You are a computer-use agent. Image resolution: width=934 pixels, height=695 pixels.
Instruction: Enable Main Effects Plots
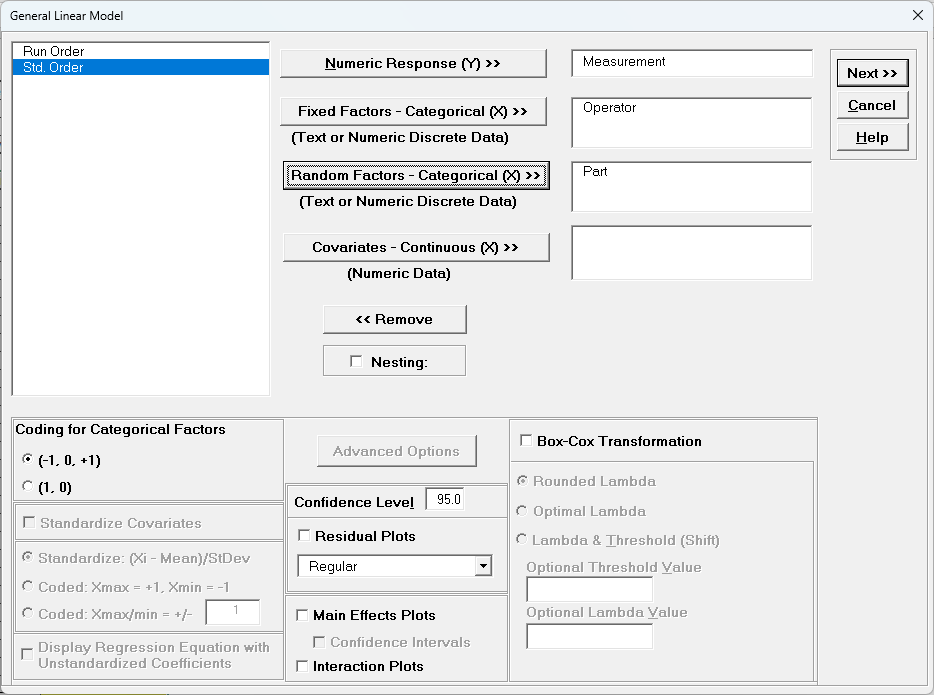click(x=301, y=615)
